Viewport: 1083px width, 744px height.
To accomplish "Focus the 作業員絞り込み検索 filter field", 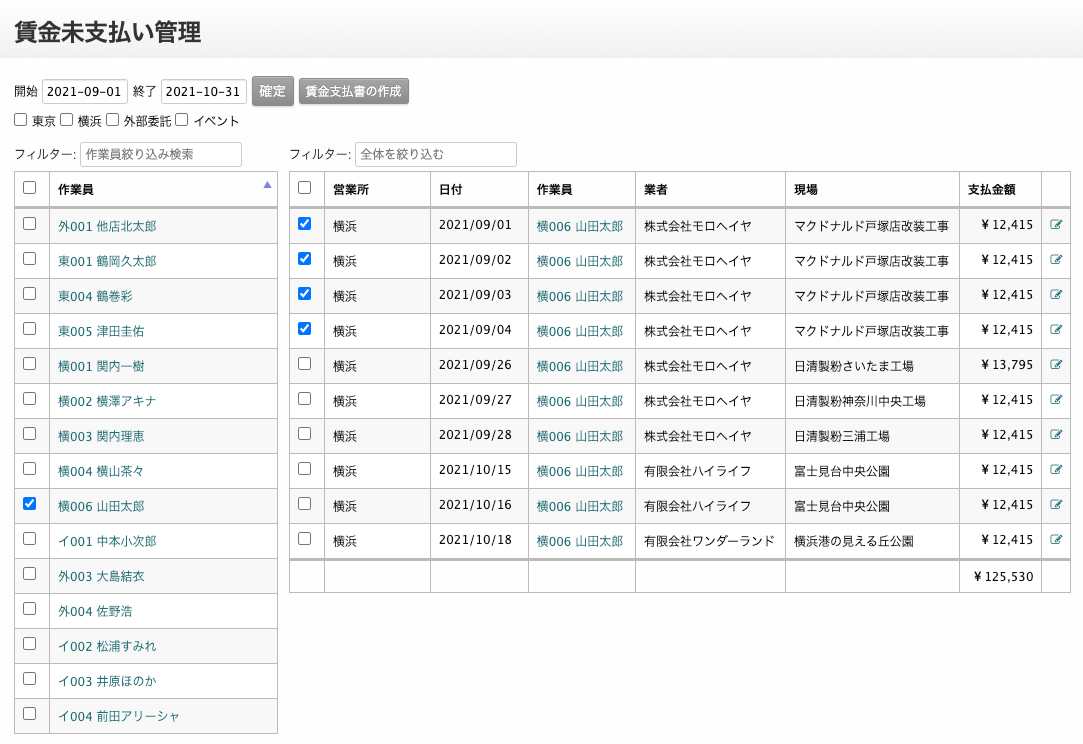I will (161, 155).
